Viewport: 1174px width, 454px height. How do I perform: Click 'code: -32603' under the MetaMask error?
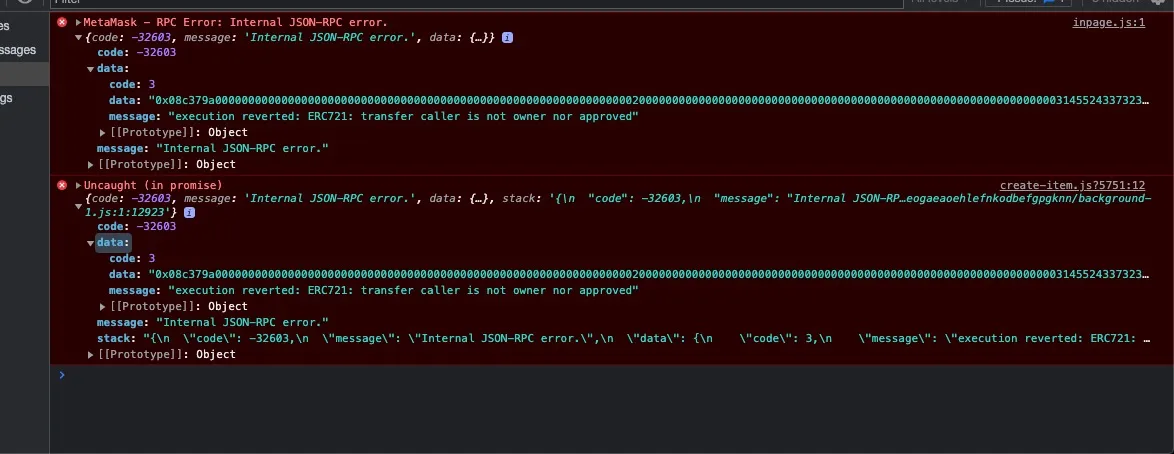[x=136, y=53]
